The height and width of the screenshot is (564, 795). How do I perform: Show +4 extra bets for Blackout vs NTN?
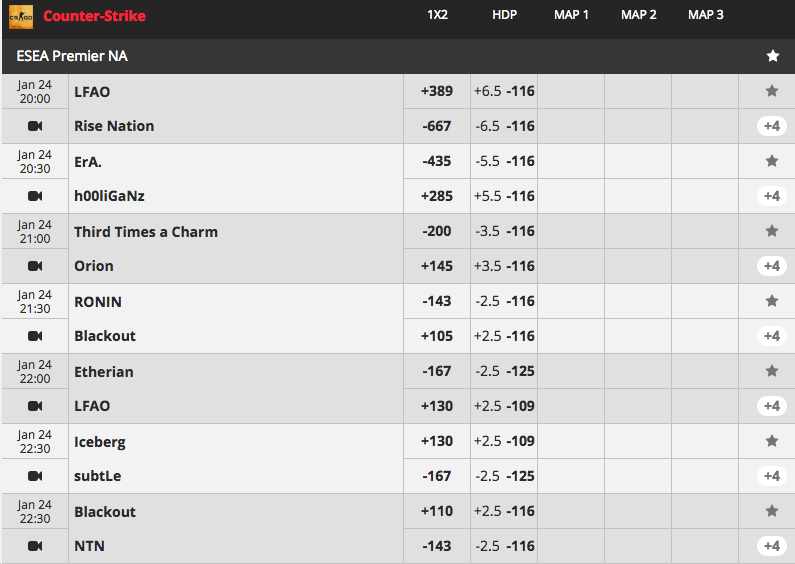tap(772, 546)
